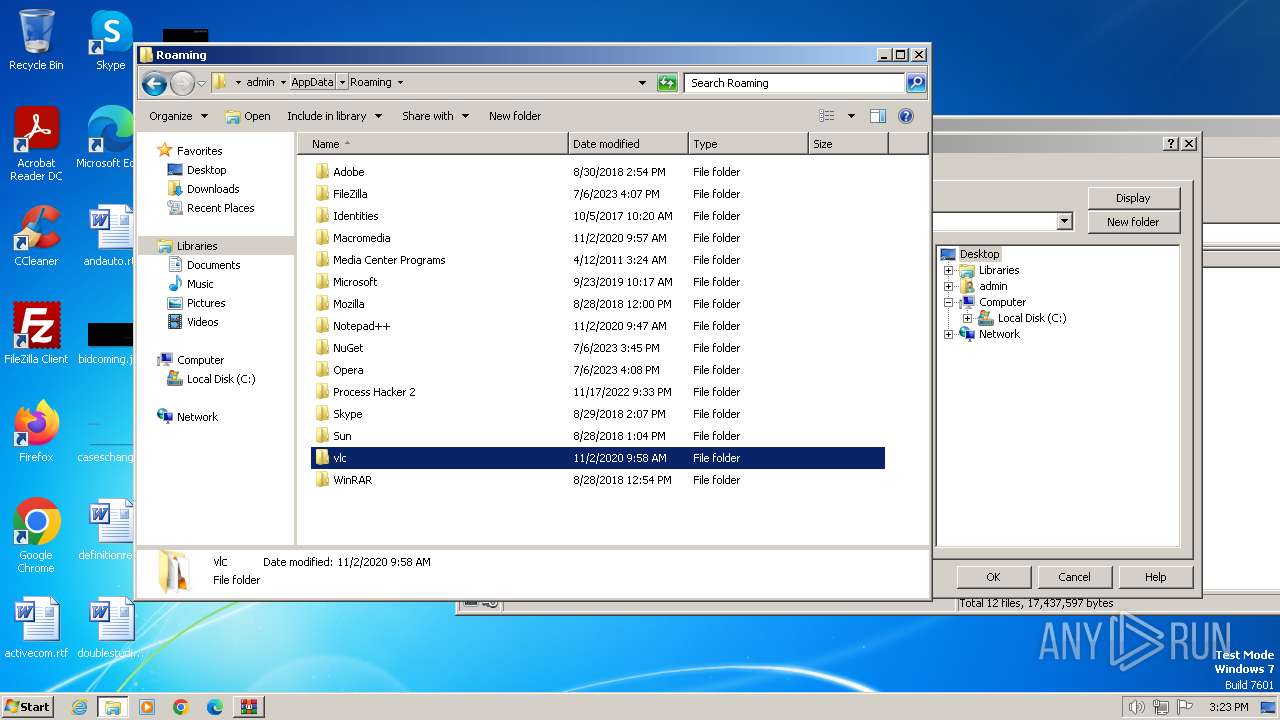Select the FileZilla folder icon

[322, 194]
